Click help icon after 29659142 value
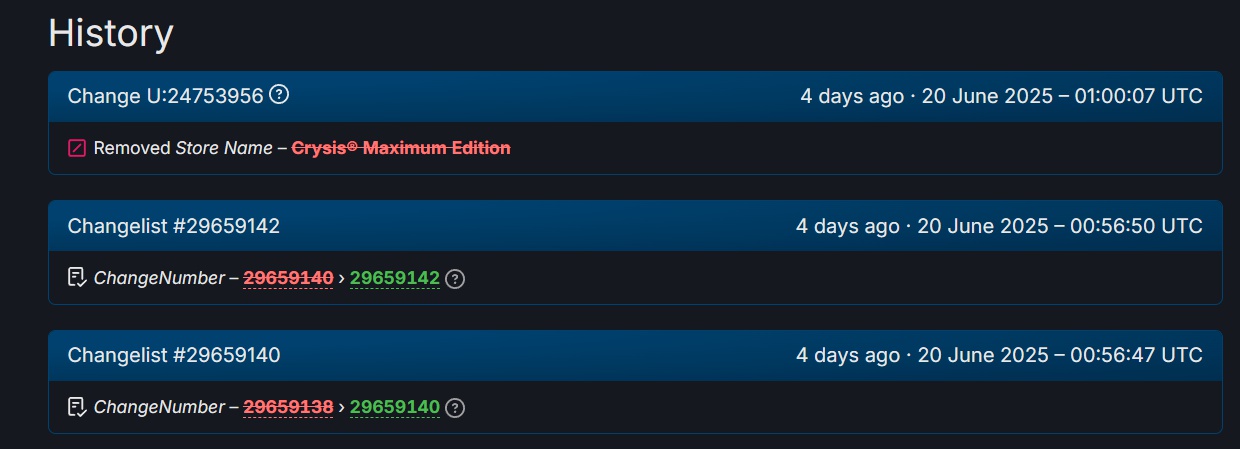 click(x=455, y=279)
